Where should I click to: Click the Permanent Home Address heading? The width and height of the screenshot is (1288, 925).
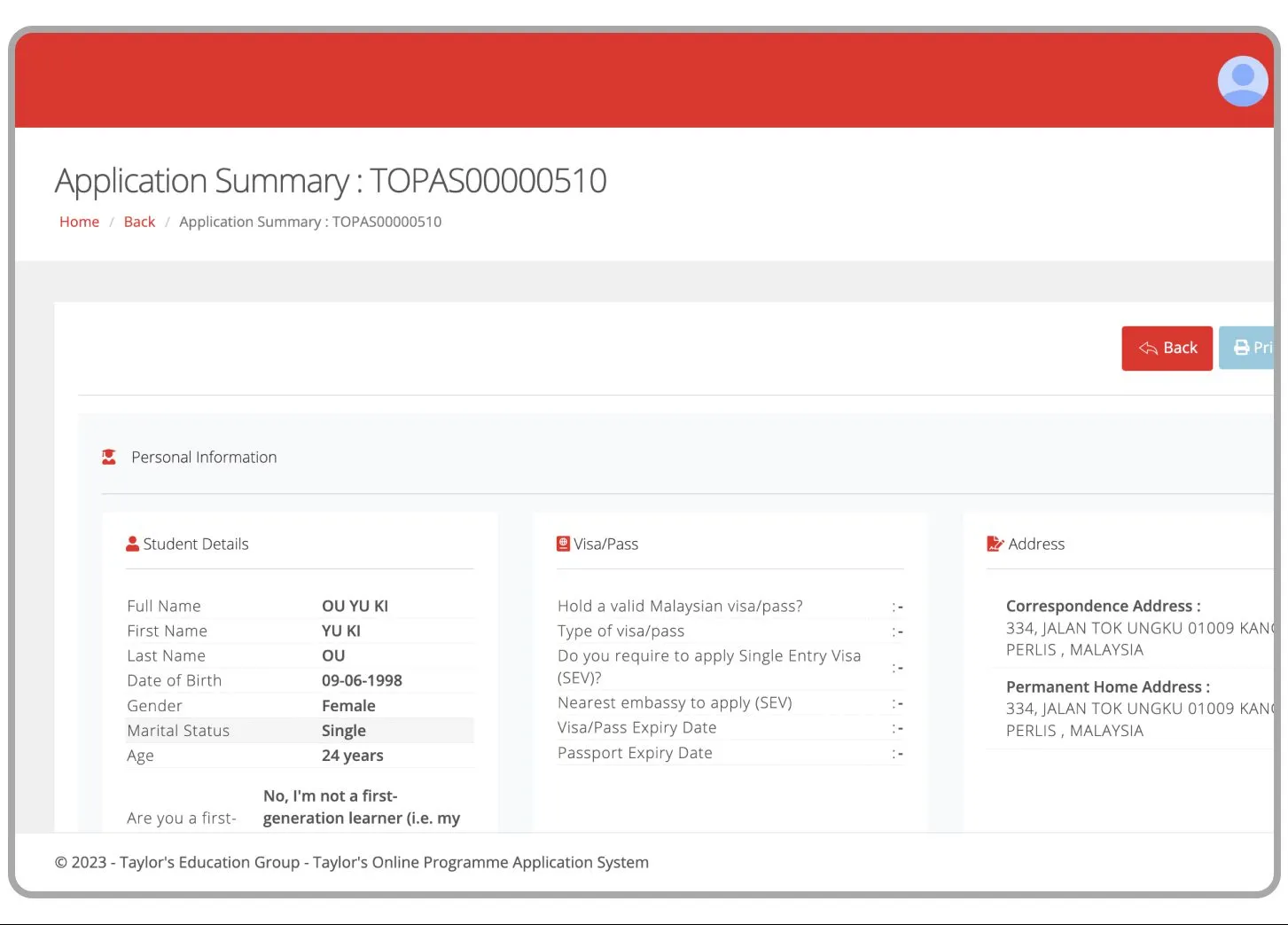tap(1107, 686)
